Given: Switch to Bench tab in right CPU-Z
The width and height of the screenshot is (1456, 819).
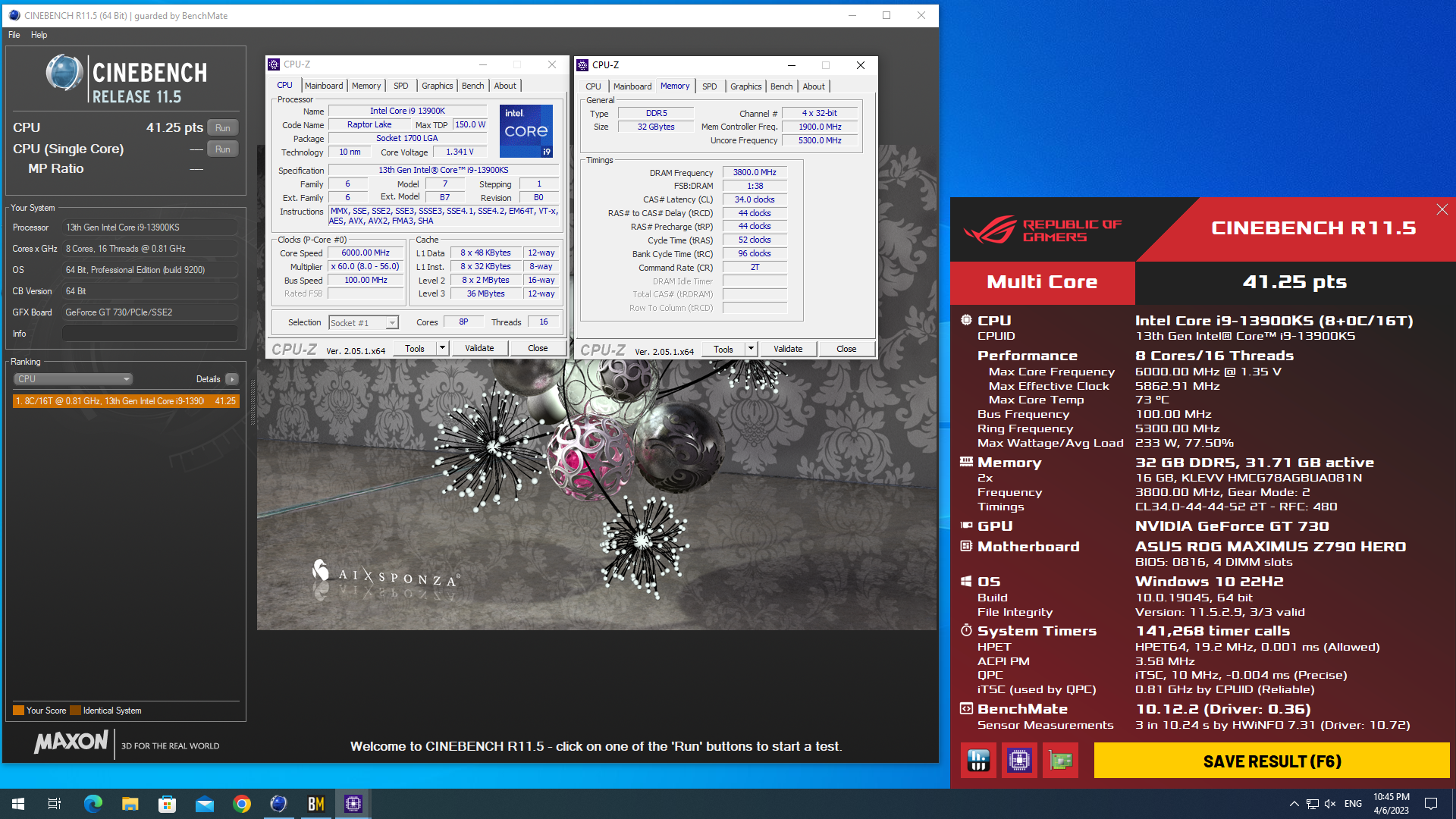Looking at the screenshot, I should 782,86.
